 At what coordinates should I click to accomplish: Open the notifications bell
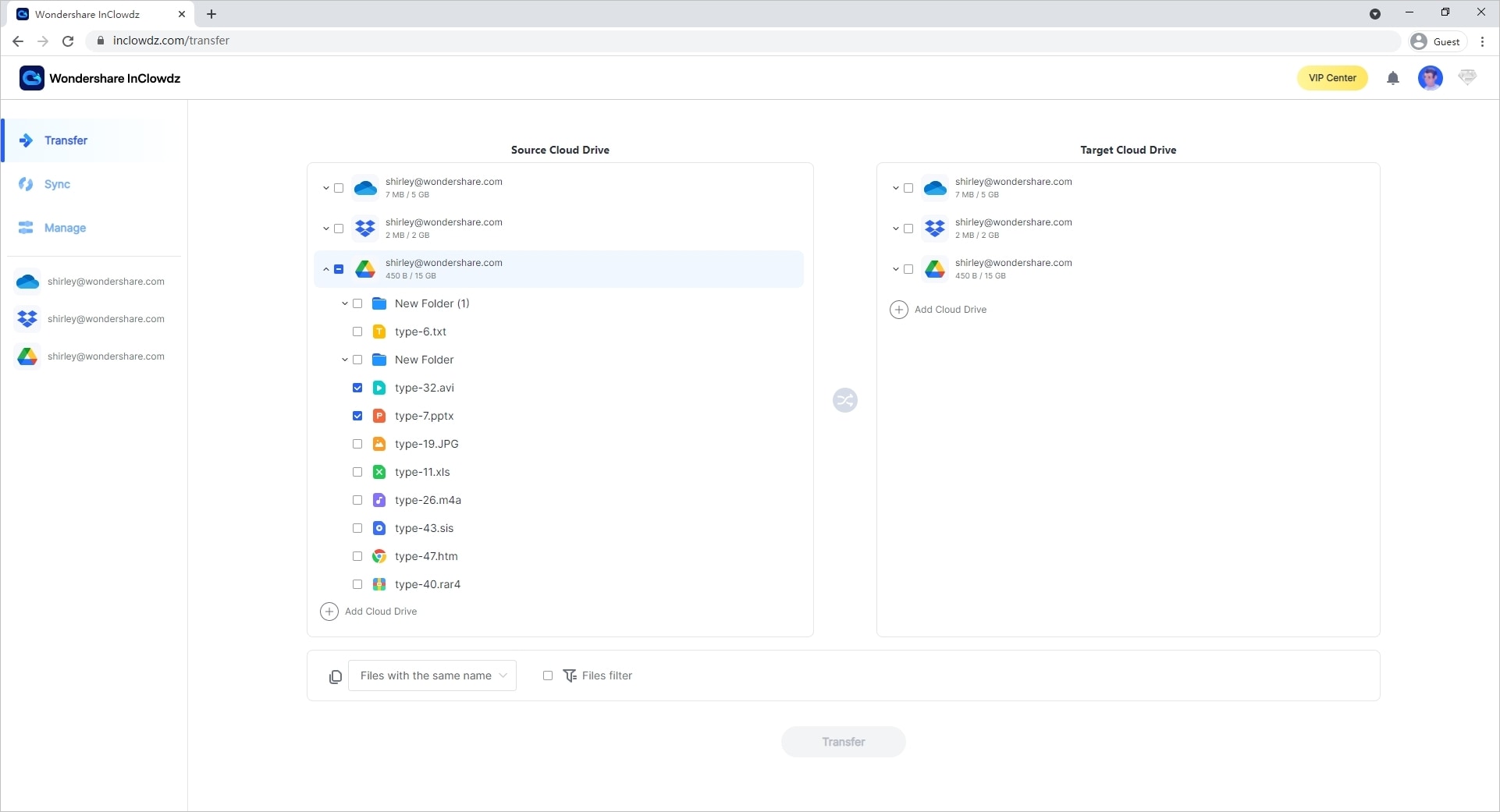tap(1393, 78)
